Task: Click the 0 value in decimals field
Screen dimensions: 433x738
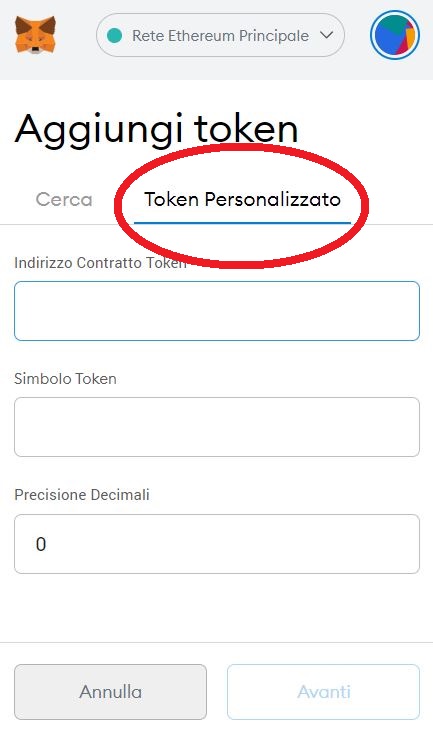Action: pyautogui.click(x=41, y=545)
